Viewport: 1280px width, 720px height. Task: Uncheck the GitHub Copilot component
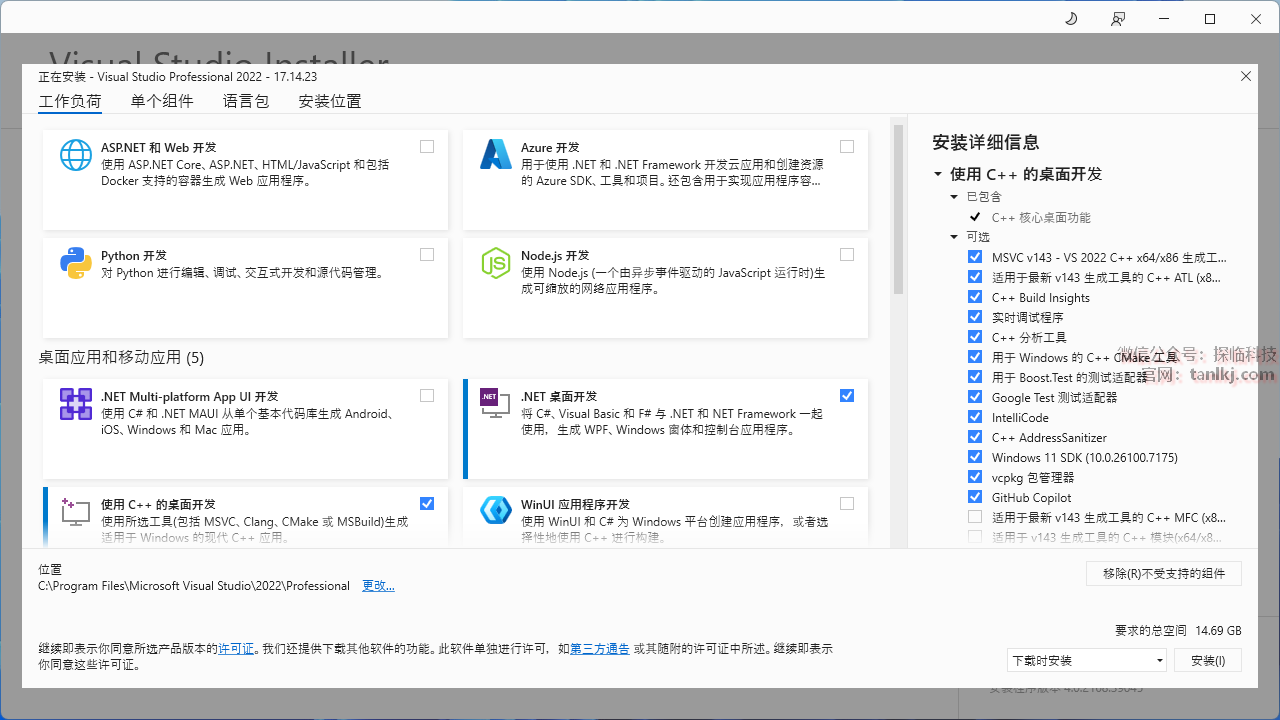coord(975,497)
